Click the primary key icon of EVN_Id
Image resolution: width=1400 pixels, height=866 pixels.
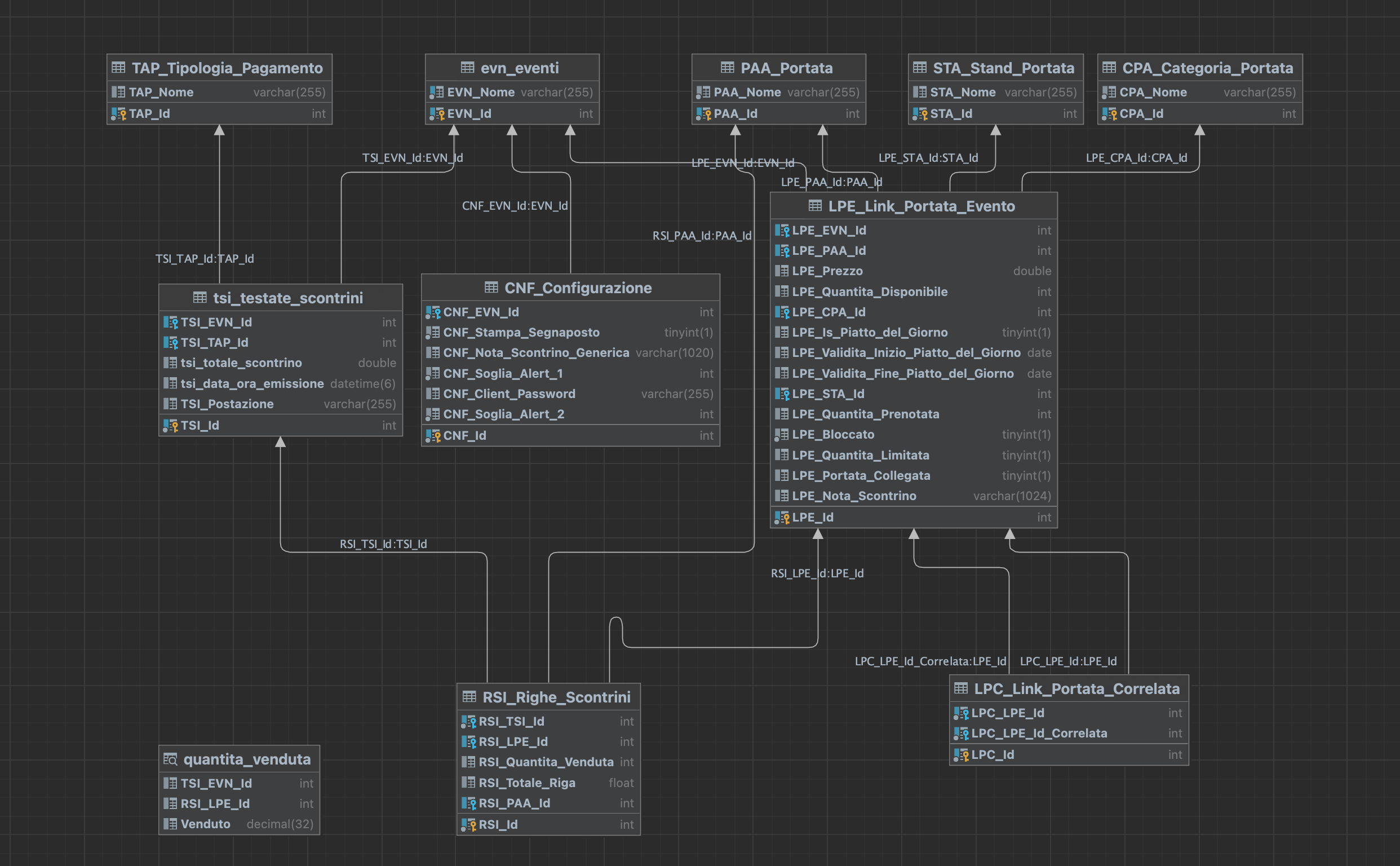[x=437, y=113]
